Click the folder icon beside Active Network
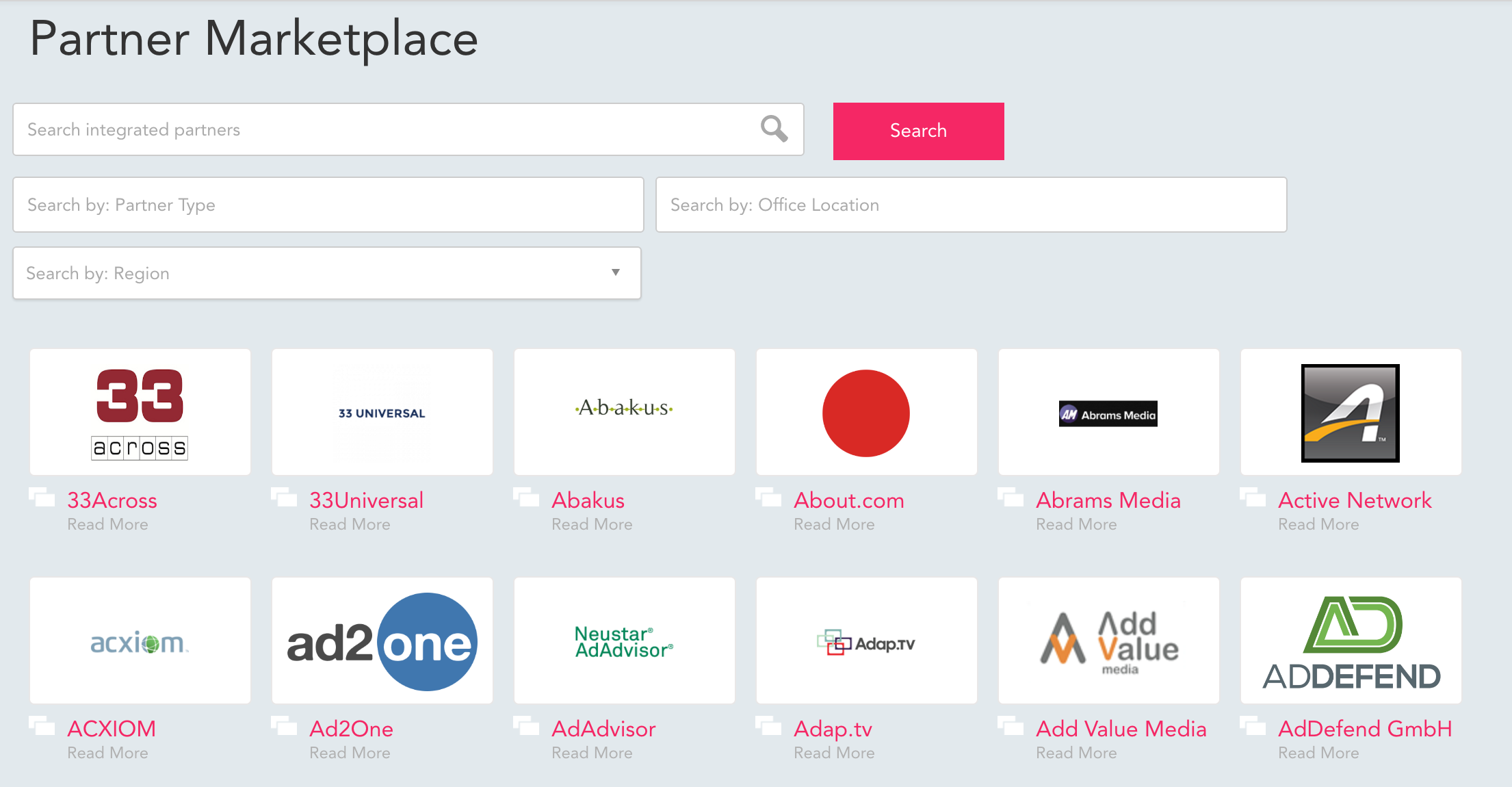This screenshot has height=787, width=1512. click(x=1255, y=499)
